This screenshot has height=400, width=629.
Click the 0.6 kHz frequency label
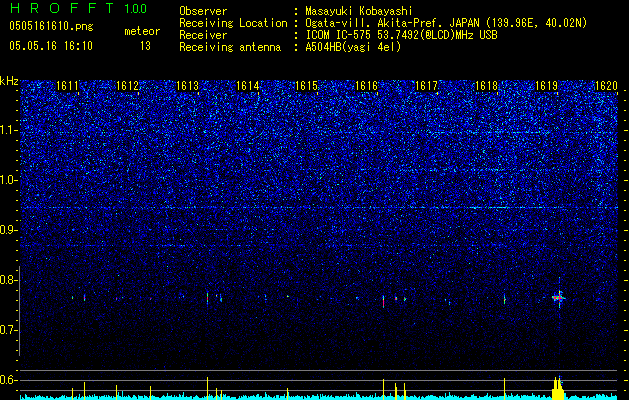[x=9, y=380]
